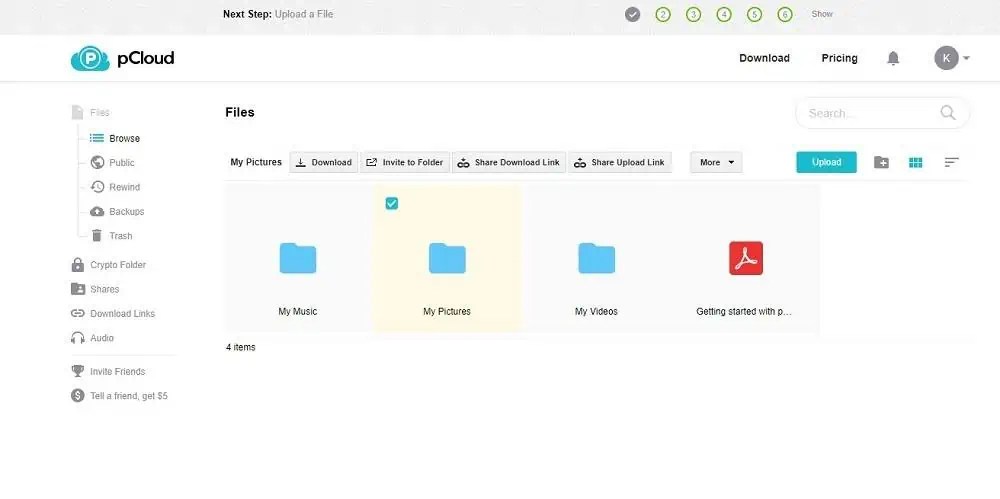Click the teal Upload button
Viewport: 1000px width, 499px height.
click(x=827, y=162)
